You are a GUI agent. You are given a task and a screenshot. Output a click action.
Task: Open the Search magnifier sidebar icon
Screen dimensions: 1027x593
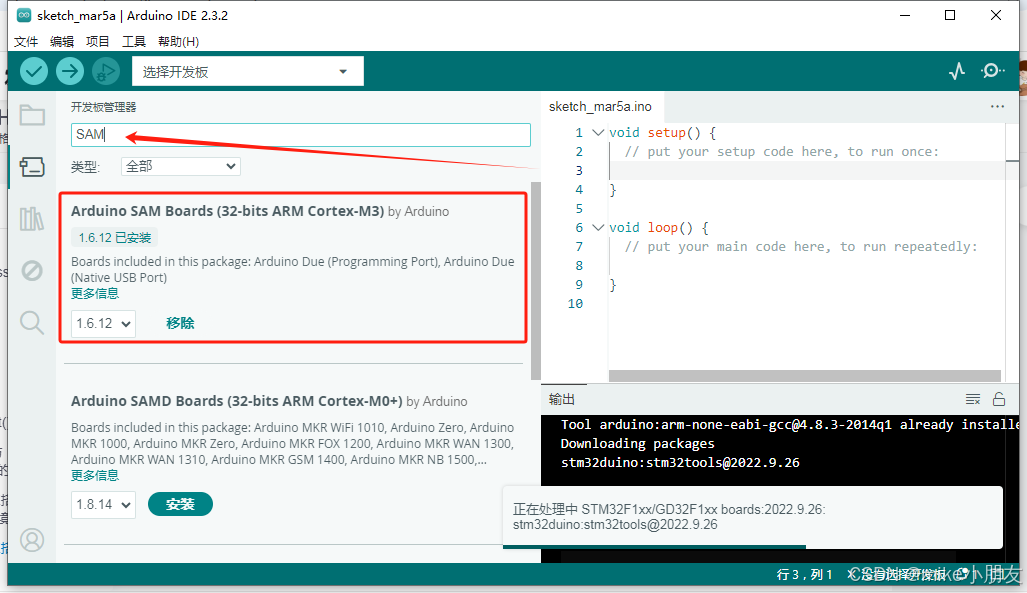click(32, 322)
